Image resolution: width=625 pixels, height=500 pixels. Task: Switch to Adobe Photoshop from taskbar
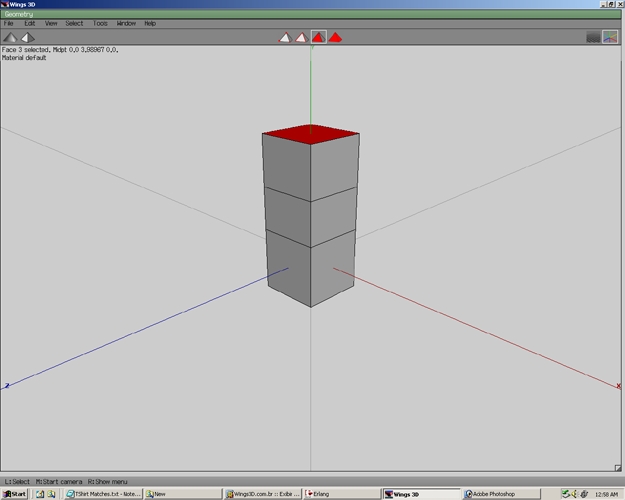point(501,494)
